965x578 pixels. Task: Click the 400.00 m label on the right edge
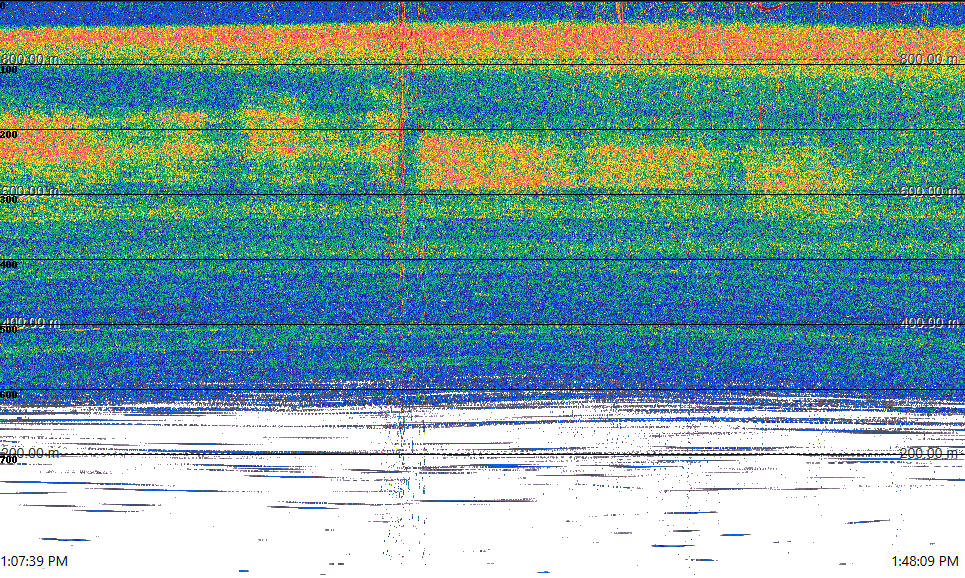(x=929, y=322)
